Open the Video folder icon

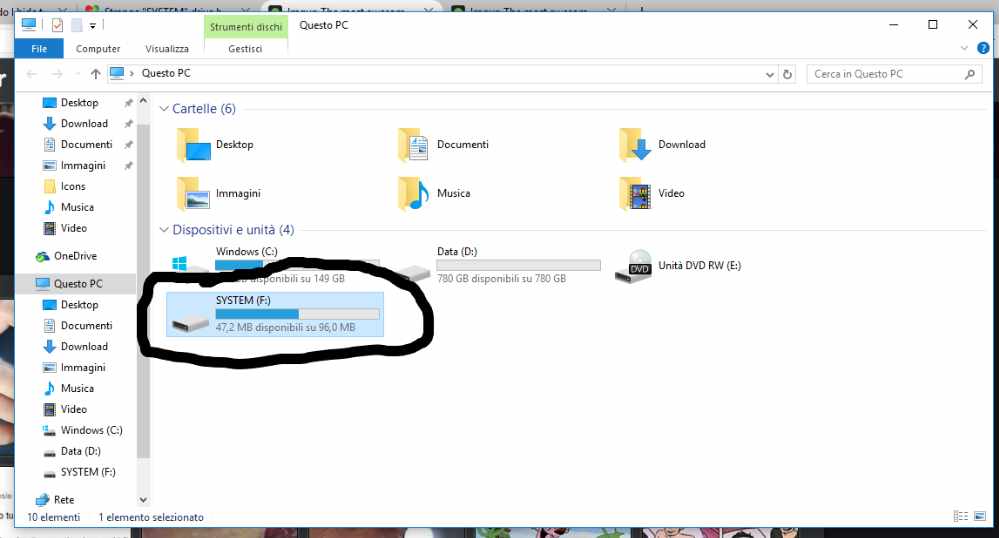[636, 193]
